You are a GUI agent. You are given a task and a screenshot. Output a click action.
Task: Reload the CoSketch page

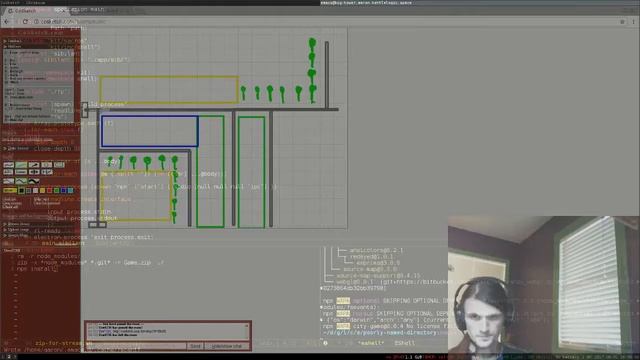25,22
